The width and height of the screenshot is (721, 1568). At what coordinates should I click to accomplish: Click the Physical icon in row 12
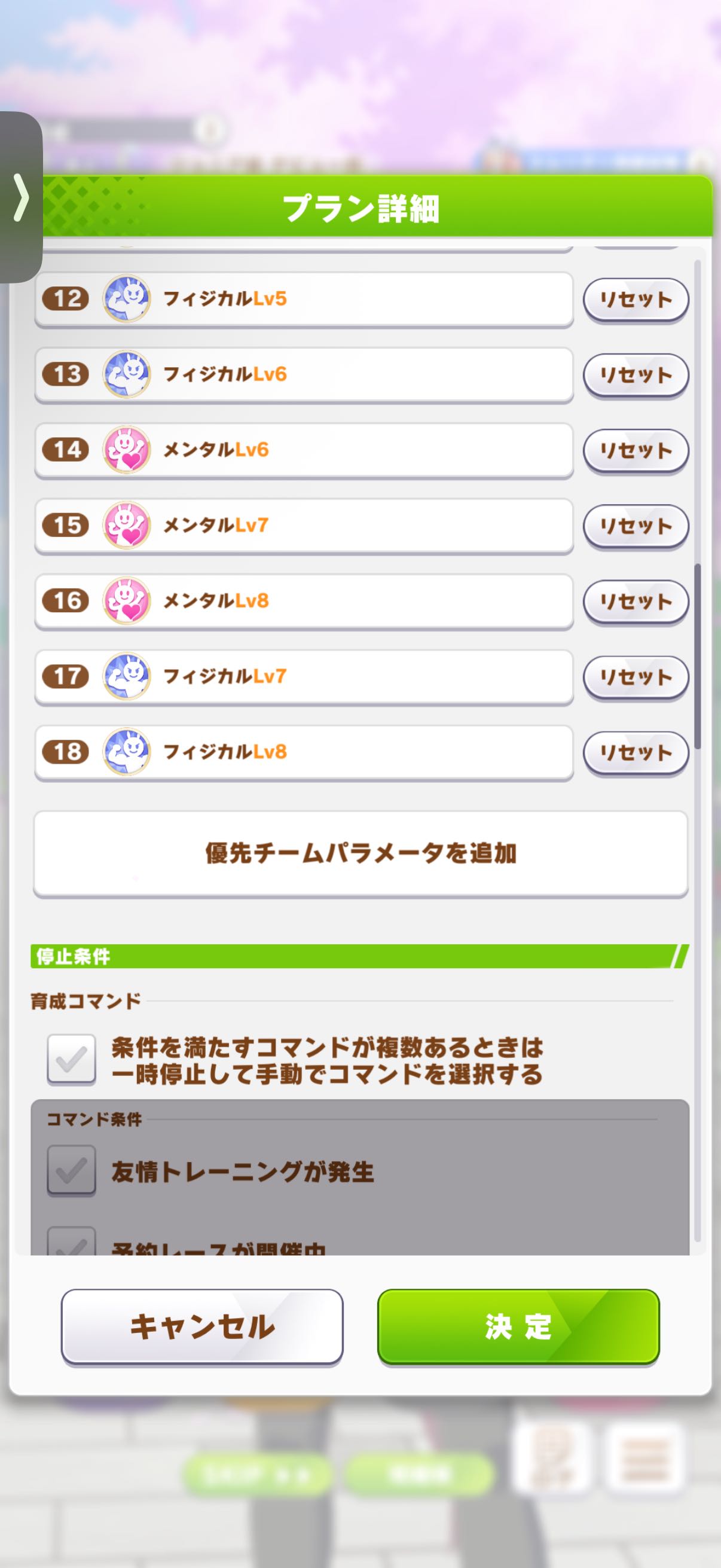(127, 299)
